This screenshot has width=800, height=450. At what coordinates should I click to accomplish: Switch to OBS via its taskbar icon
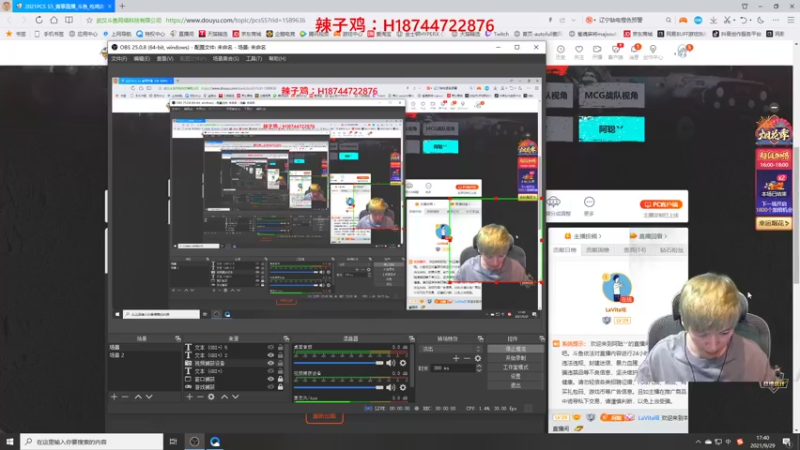[194, 441]
